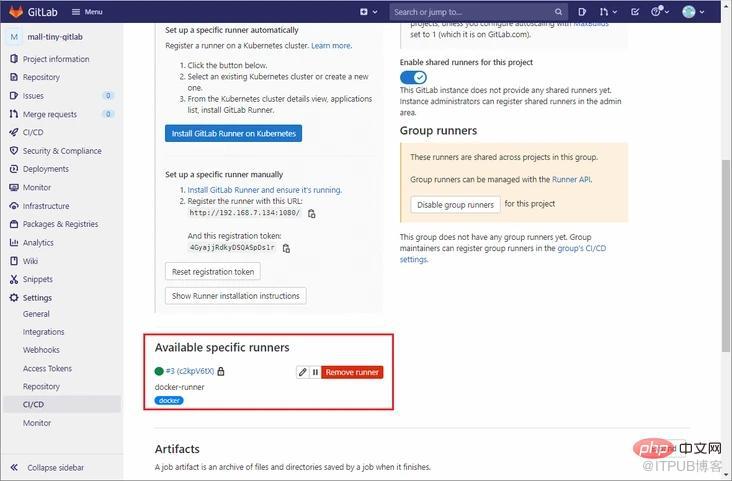
Task: Click the Repository book icon in sidebar
Action: [x=14, y=77]
